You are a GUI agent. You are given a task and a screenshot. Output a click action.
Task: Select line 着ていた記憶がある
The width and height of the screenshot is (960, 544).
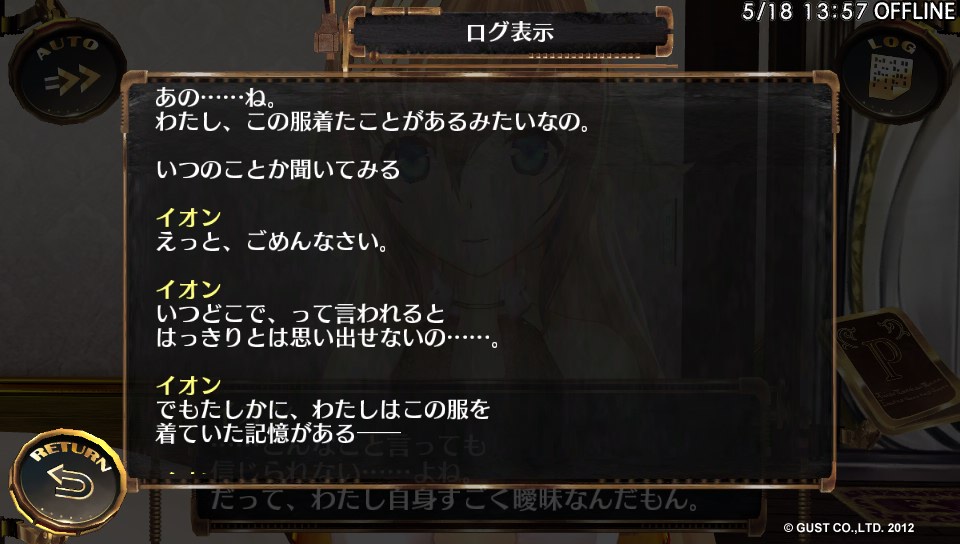(x=278, y=433)
